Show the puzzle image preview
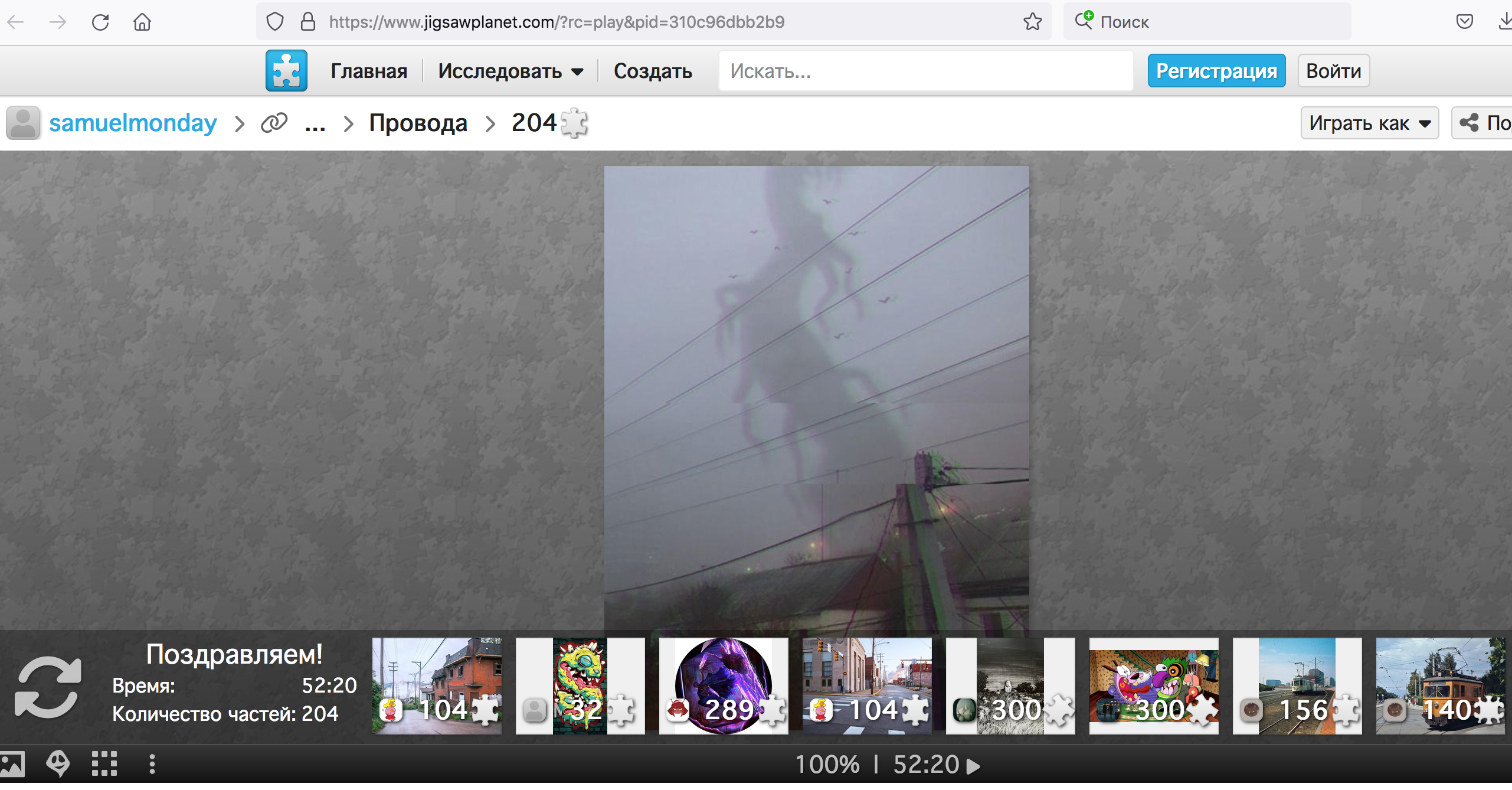 (x=12, y=764)
